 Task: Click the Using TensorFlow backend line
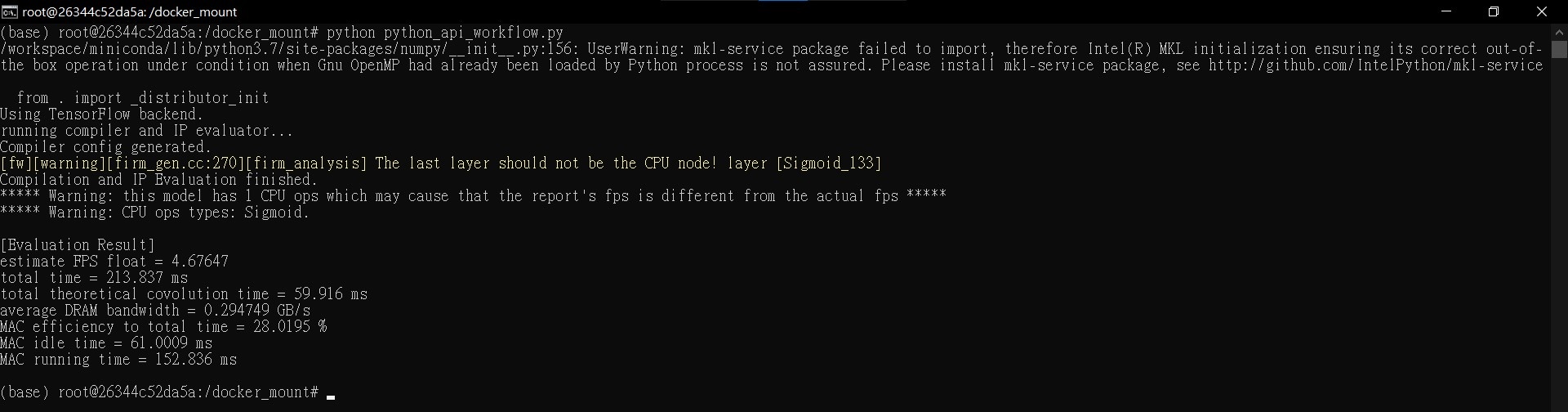coord(102,114)
